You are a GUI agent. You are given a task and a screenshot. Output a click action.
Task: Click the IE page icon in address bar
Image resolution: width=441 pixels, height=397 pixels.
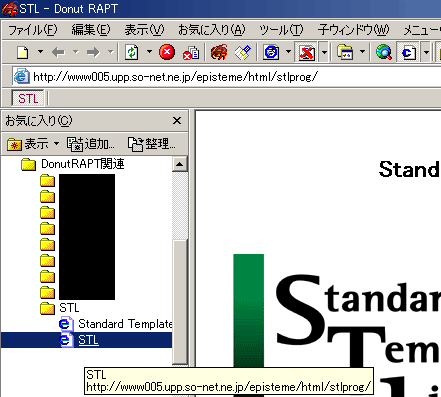pyautogui.click(x=21, y=76)
